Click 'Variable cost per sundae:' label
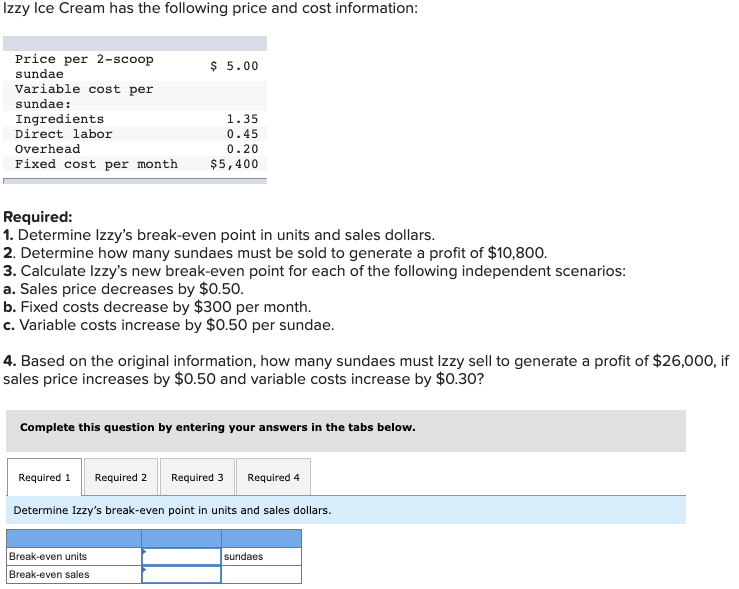The height and width of the screenshot is (589, 739). click(84, 96)
